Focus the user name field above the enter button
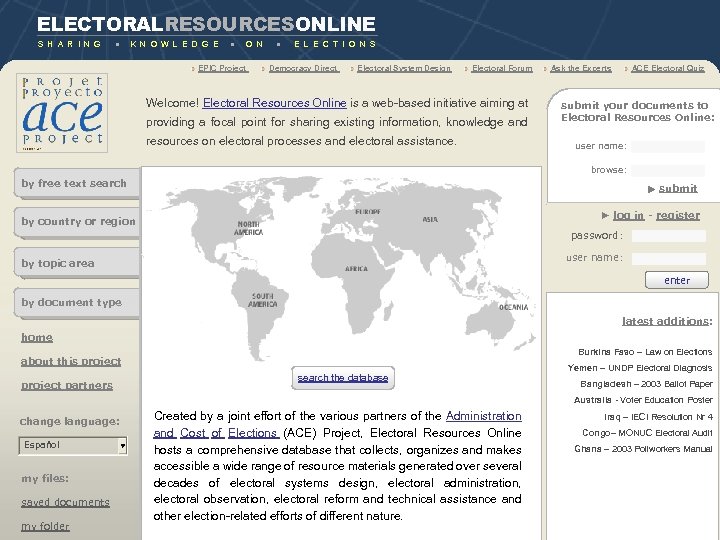 pos(669,259)
